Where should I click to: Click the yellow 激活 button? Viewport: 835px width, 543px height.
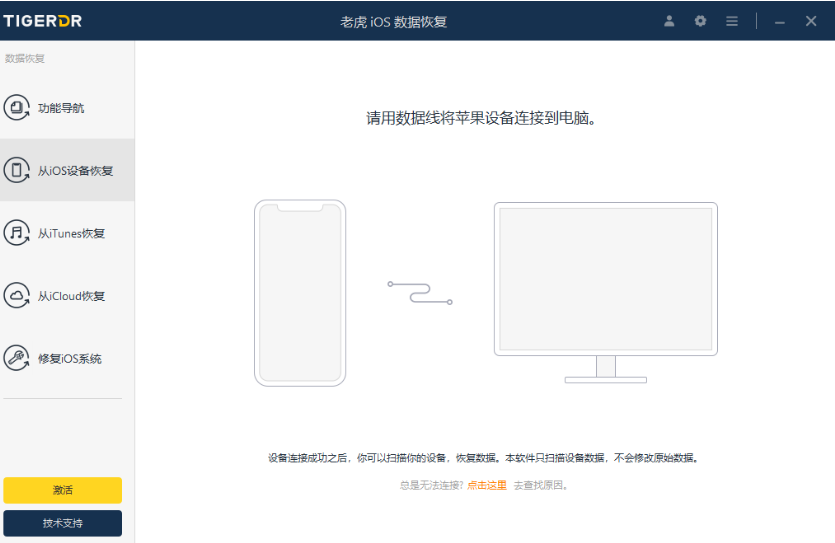62,490
